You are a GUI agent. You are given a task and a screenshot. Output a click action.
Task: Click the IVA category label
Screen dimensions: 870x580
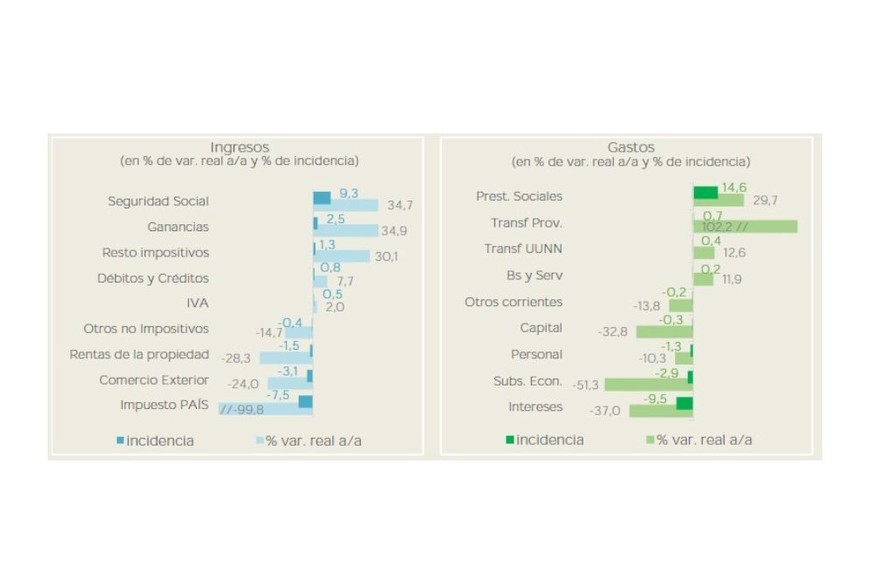click(197, 304)
